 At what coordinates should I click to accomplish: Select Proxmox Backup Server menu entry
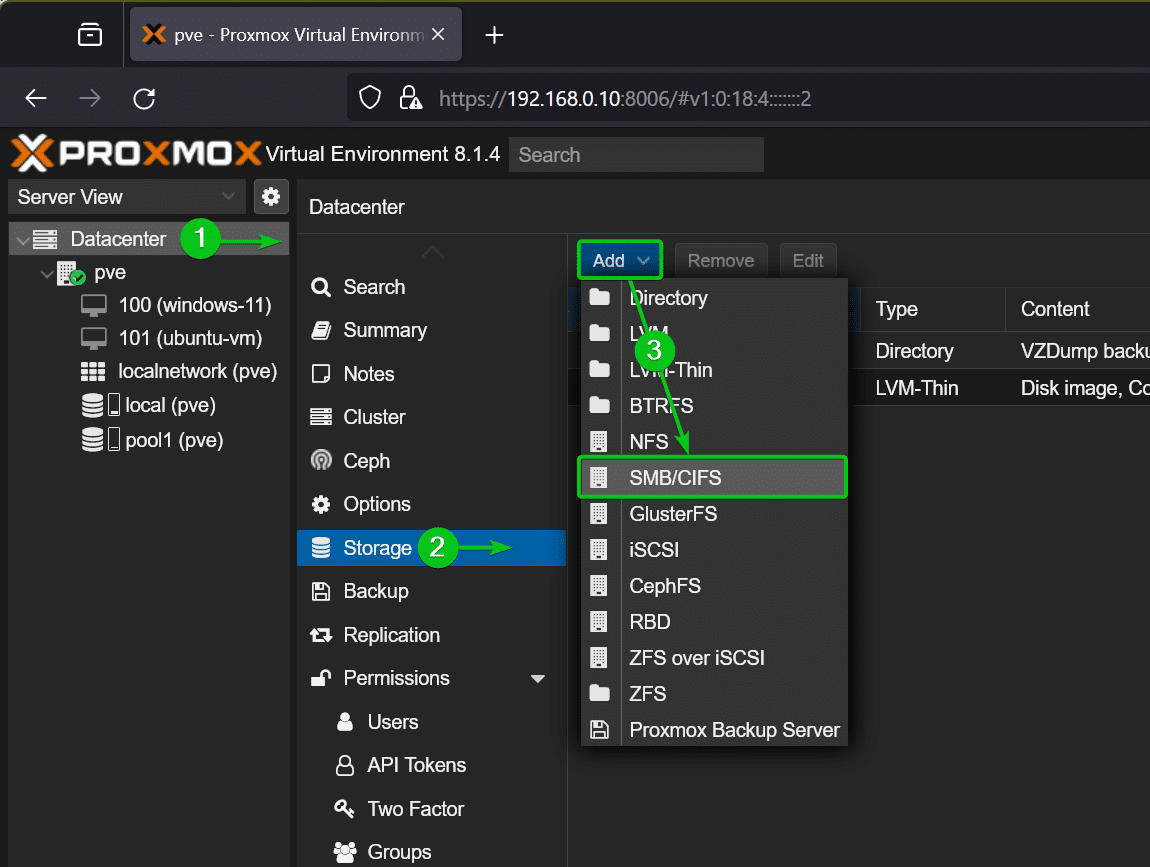pos(713,730)
